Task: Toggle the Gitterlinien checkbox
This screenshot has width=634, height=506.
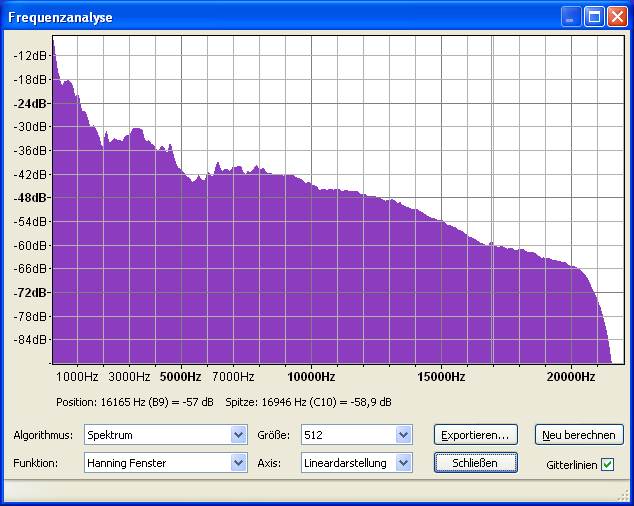Action: (x=607, y=465)
